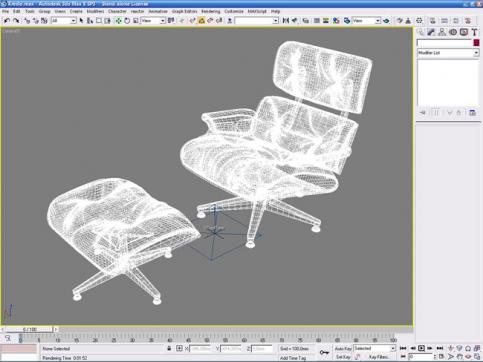This screenshot has width=483, height=362.
Task: Toggle the Set Key mode button
Action: (x=342, y=357)
